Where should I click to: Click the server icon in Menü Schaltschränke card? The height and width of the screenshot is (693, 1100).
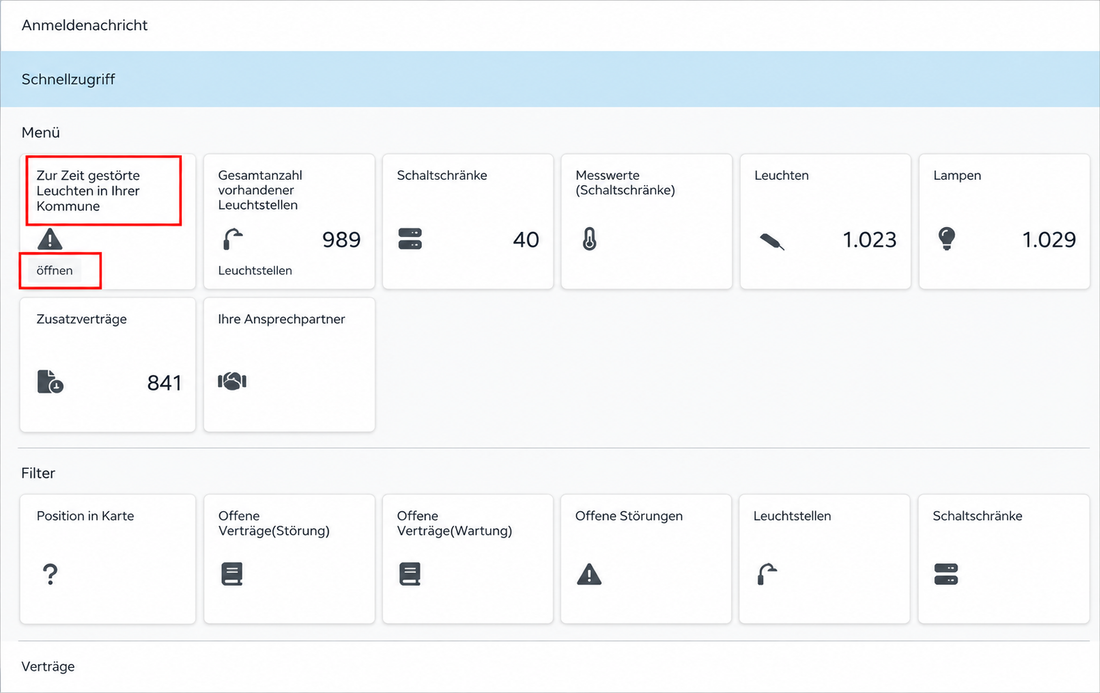point(410,238)
